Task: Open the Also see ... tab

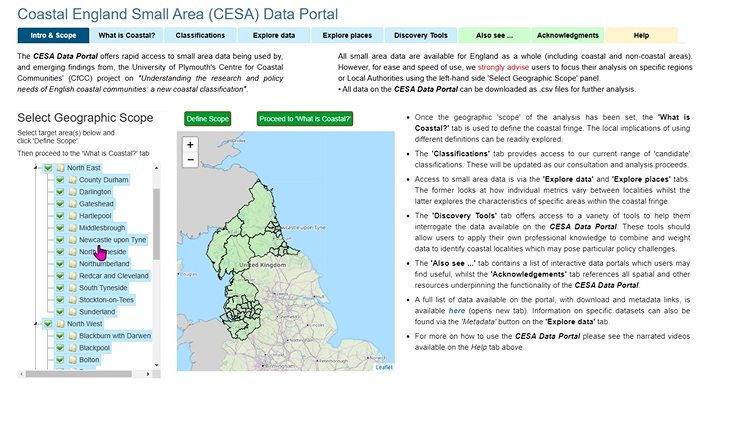Action: click(494, 35)
